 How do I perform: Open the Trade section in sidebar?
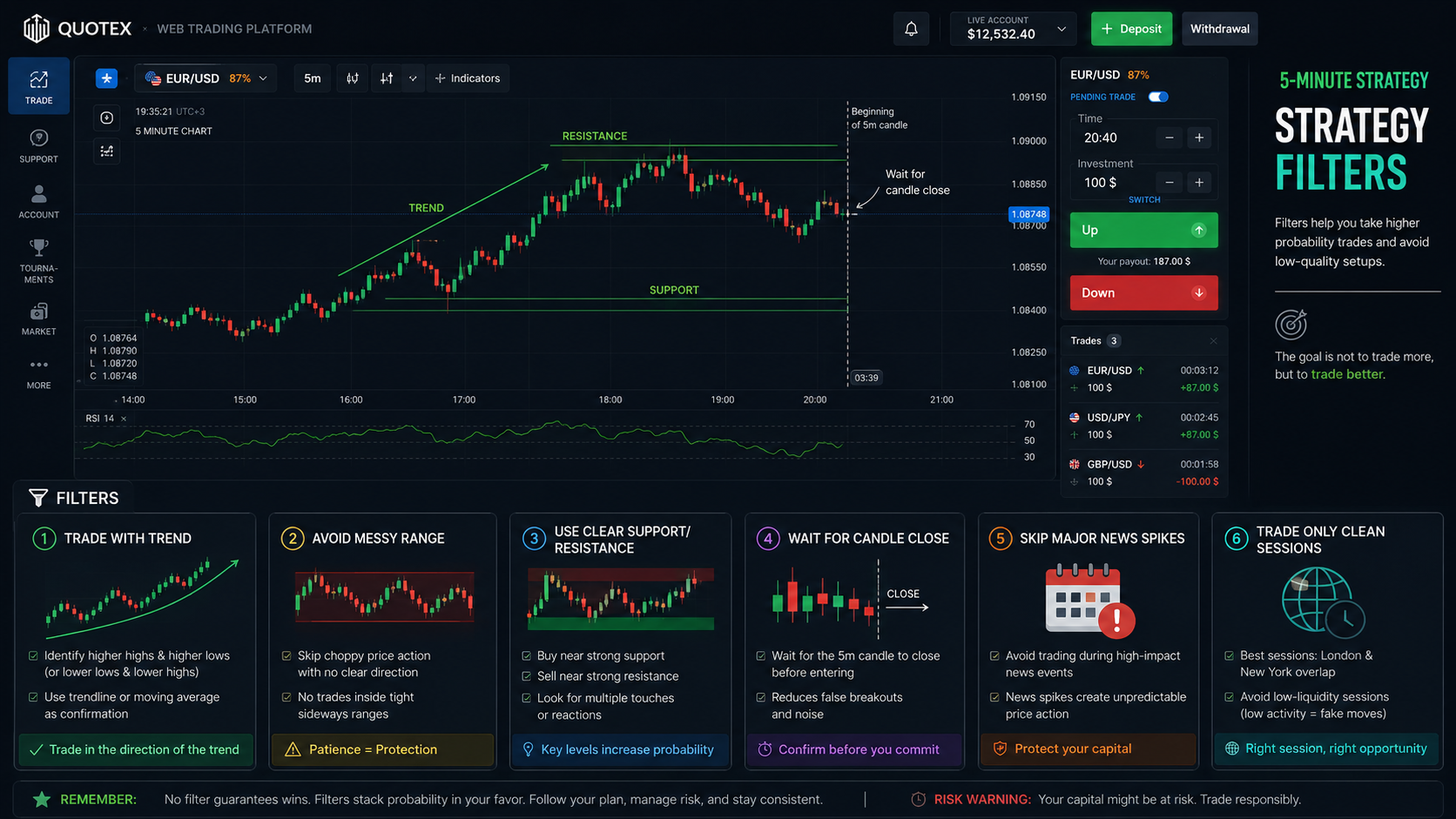pos(38,86)
